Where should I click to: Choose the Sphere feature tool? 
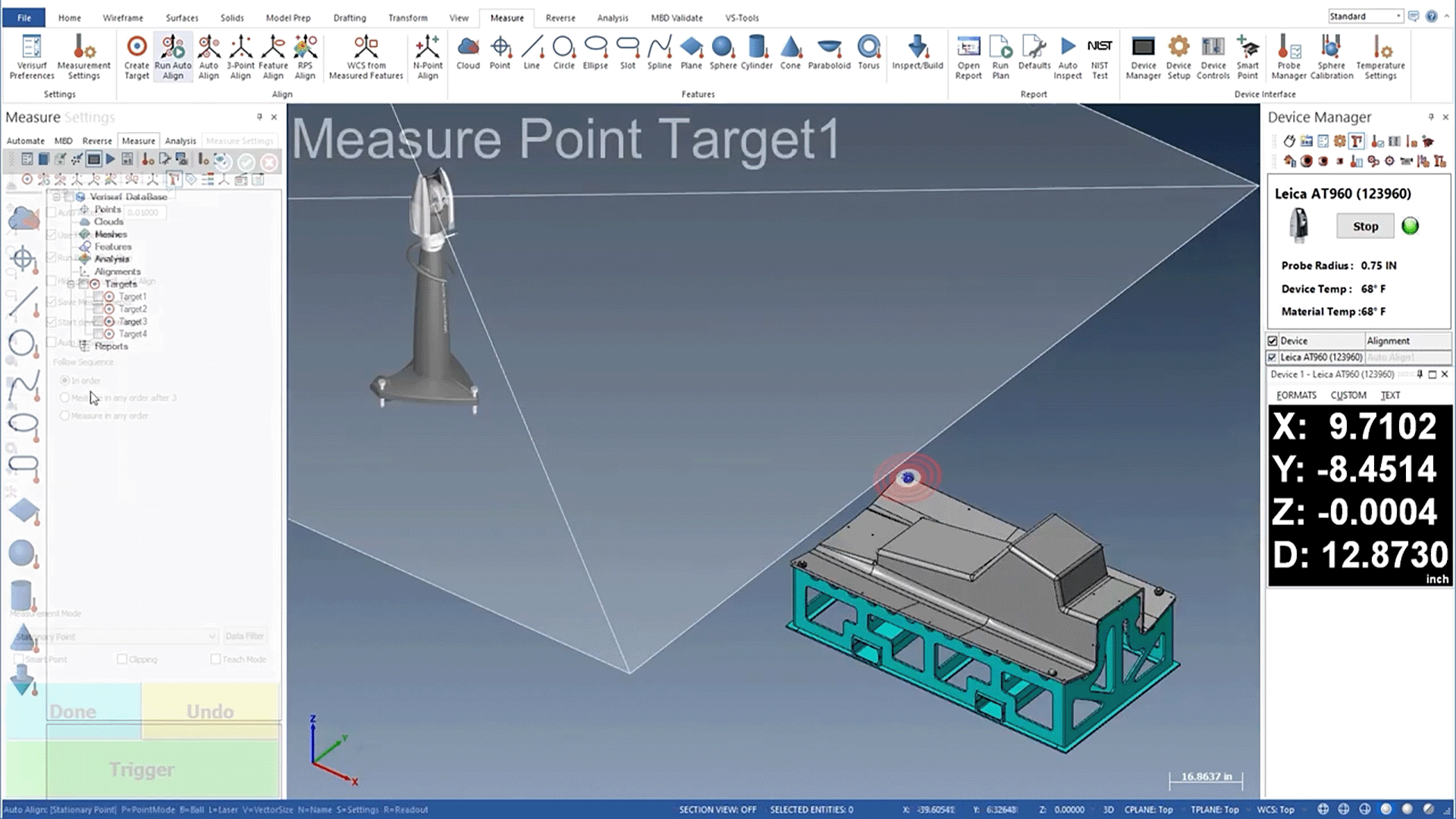(723, 53)
